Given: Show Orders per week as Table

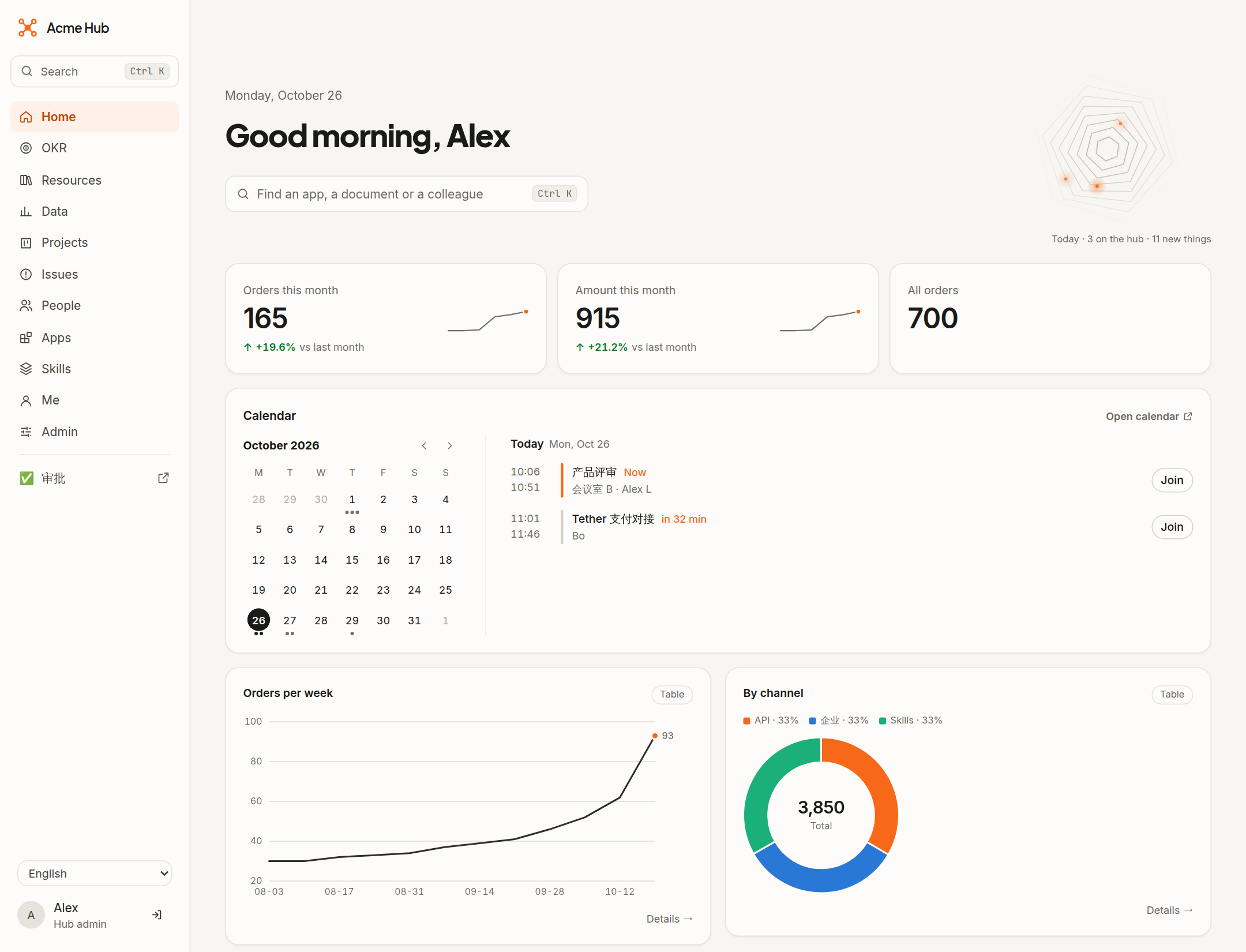Looking at the screenshot, I should pyautogui.click(x=672, y=694).
